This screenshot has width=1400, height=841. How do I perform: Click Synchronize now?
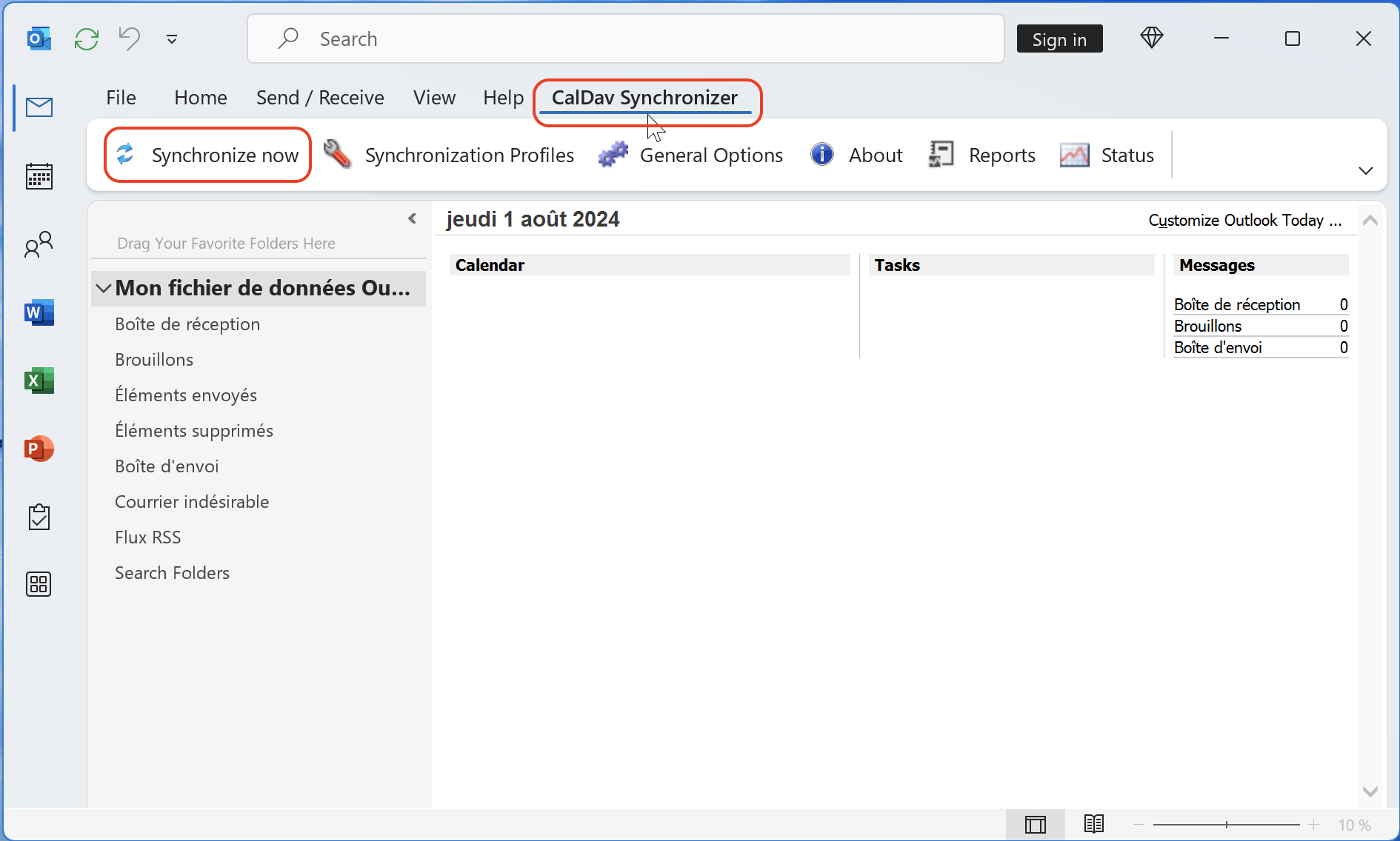coord(208,155)
